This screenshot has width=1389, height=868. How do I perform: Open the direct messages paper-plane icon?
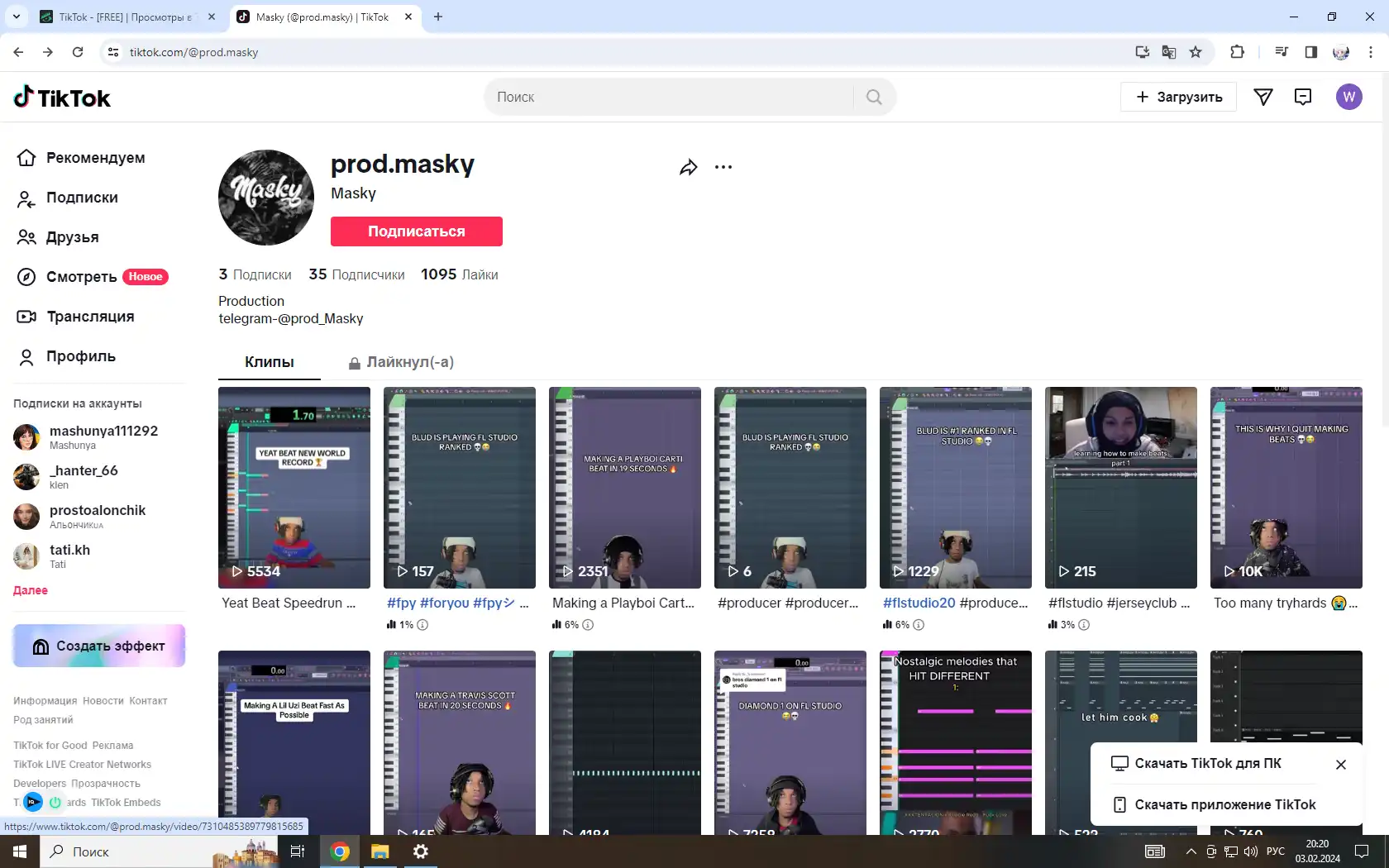pos(1263,97)
